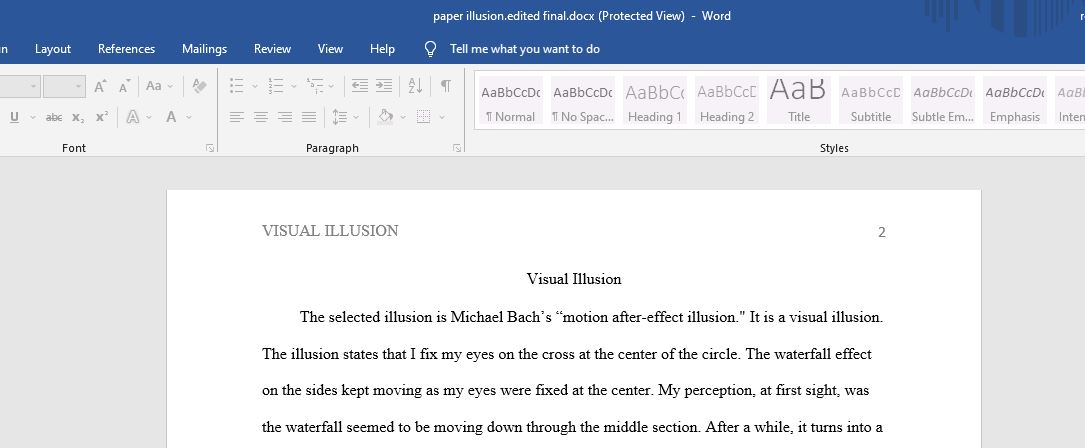Expand the underline style arrow

point(32,117)
